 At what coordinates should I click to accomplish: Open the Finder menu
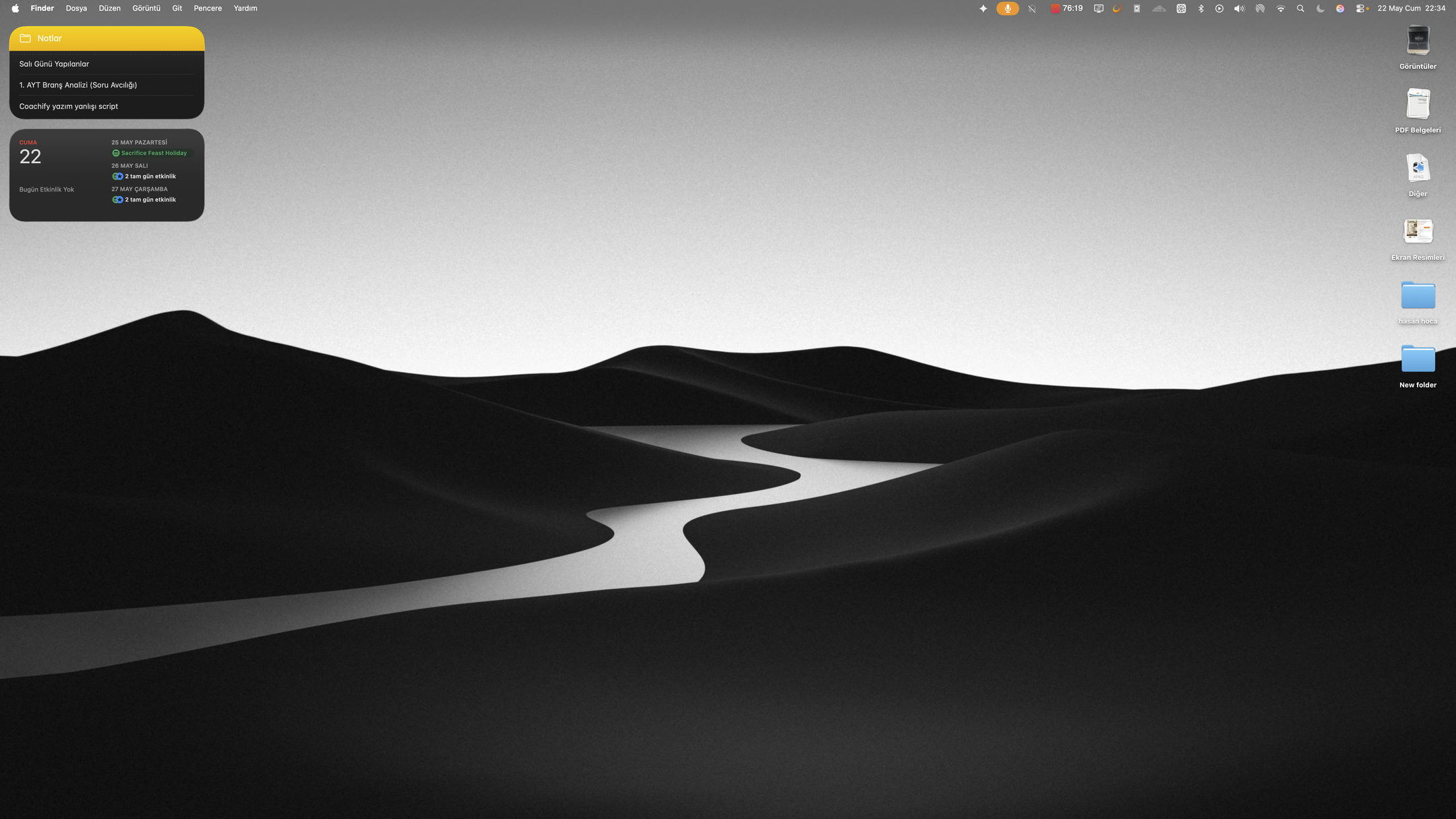click(42, 8)
